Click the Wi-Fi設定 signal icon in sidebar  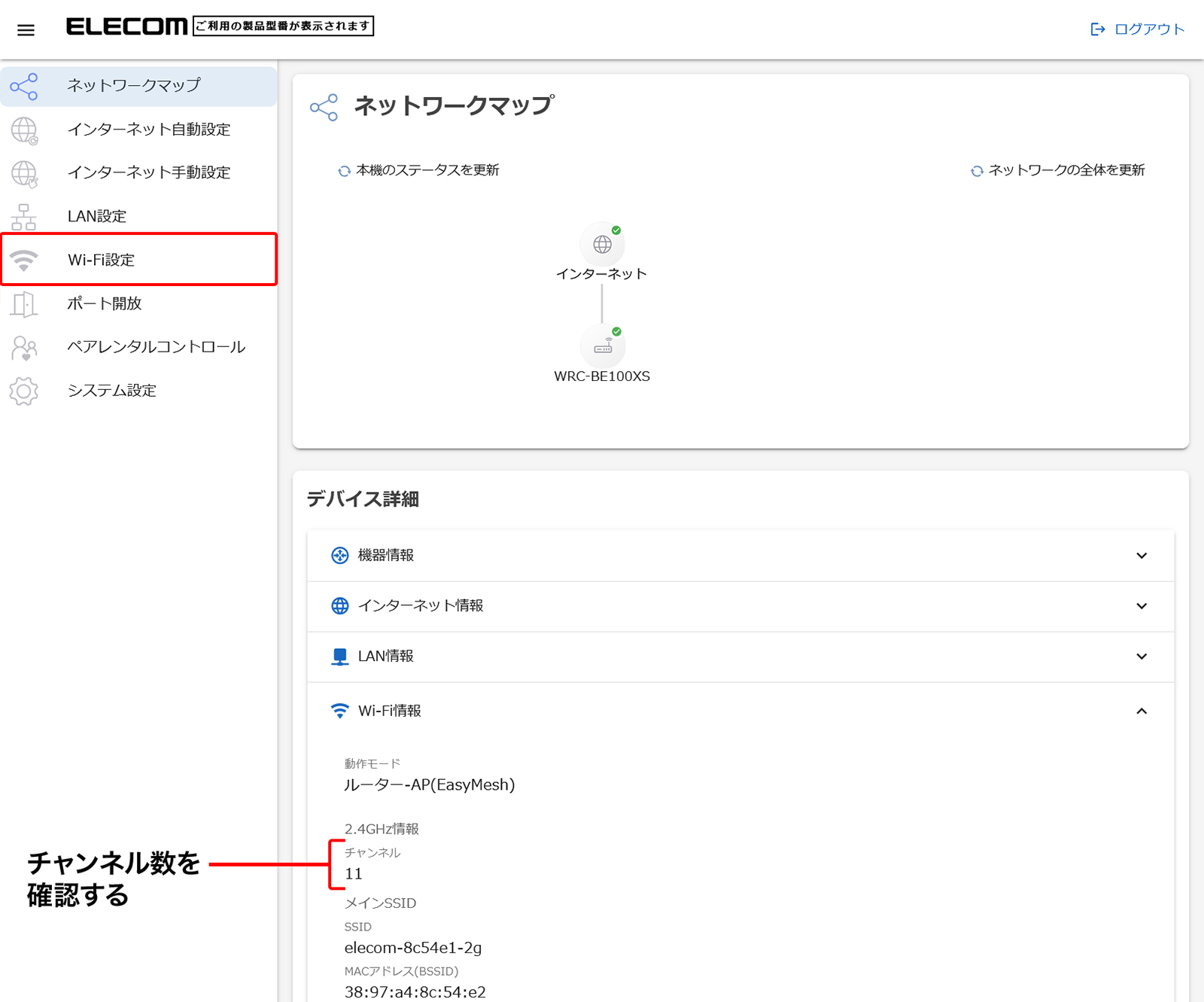pyautogui.click(x=24, y=260)
